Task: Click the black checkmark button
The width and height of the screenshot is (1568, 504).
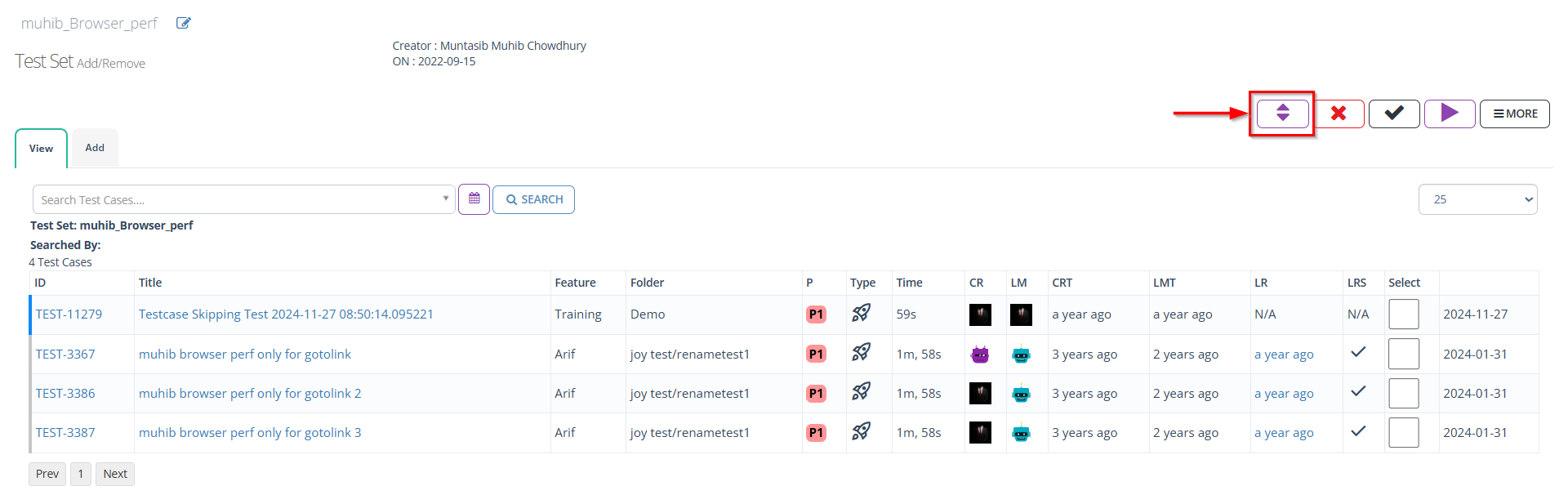Action: pos(1394,114)
